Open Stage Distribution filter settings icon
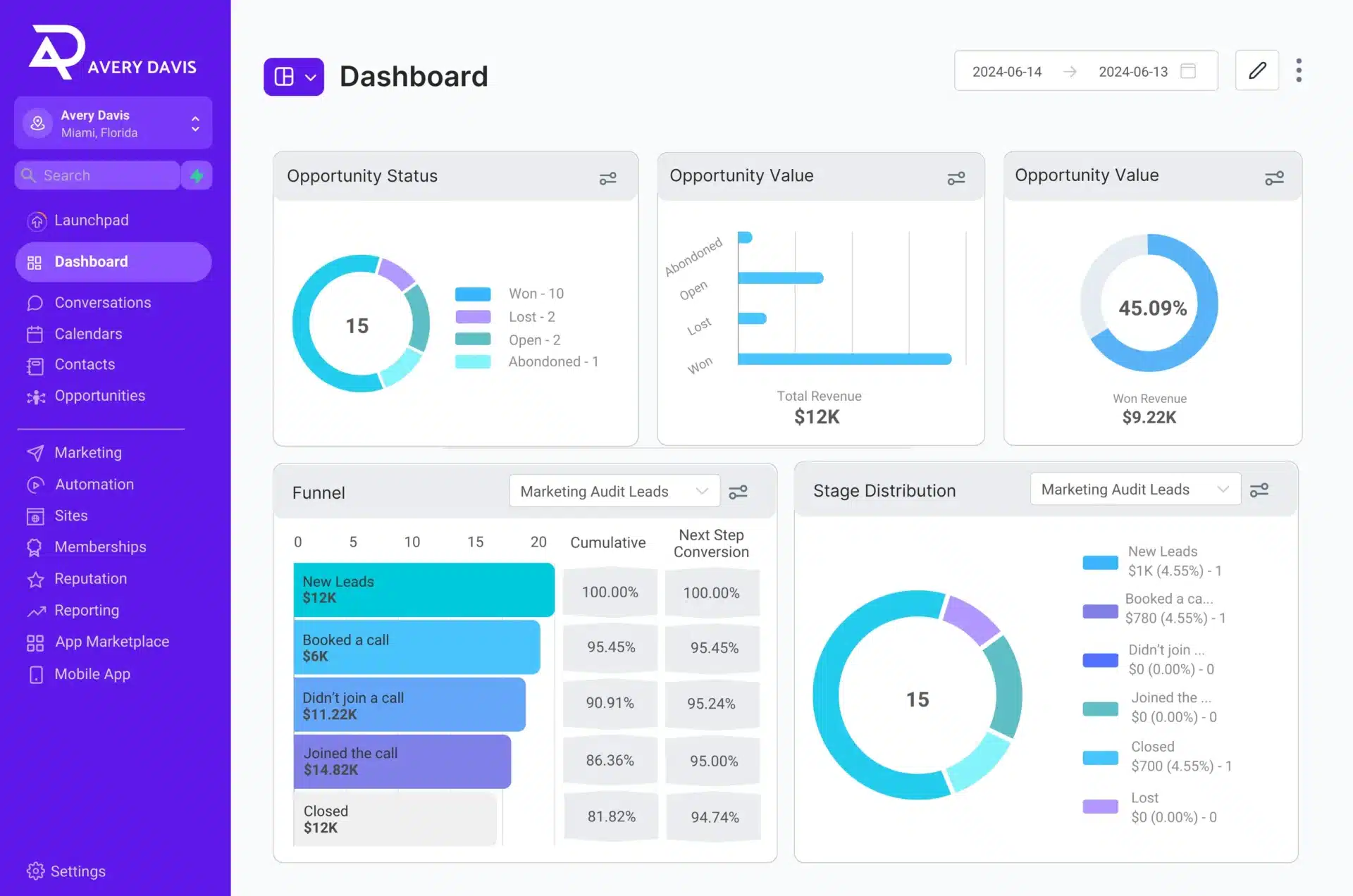The height and width of the screenshot is (896, 1353). point(1259,490)
